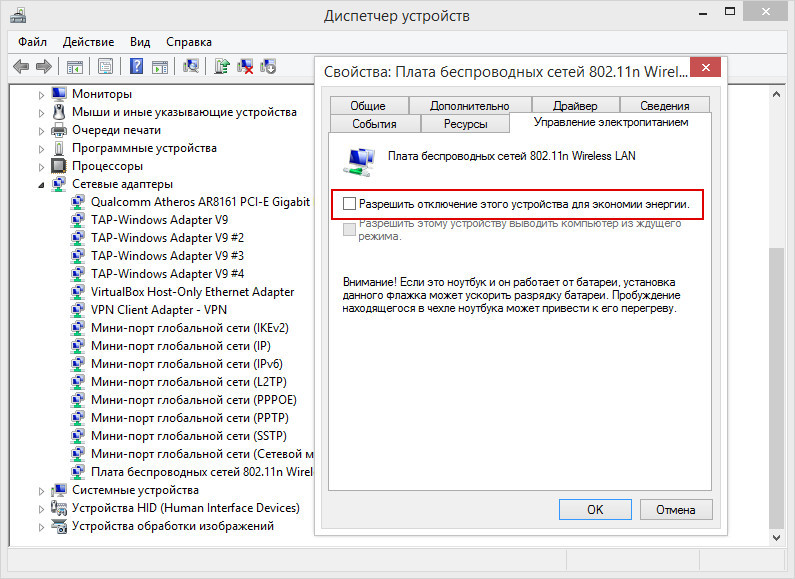Switch to the Сведения tab

[665, 105]
